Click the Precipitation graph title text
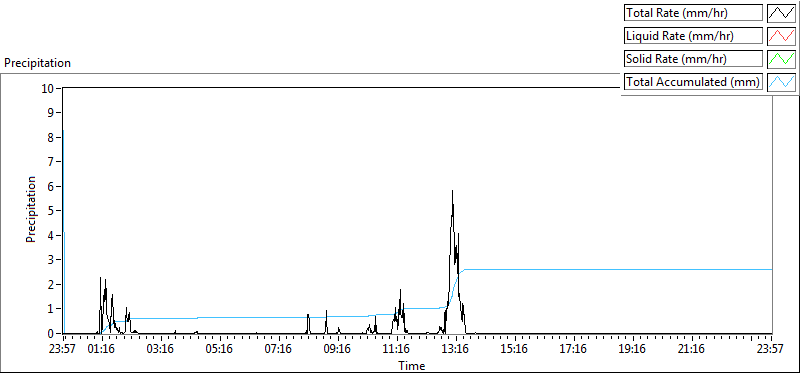Viewport: 800px width, 373px height. pyautogui.click(x=37, y=63)
